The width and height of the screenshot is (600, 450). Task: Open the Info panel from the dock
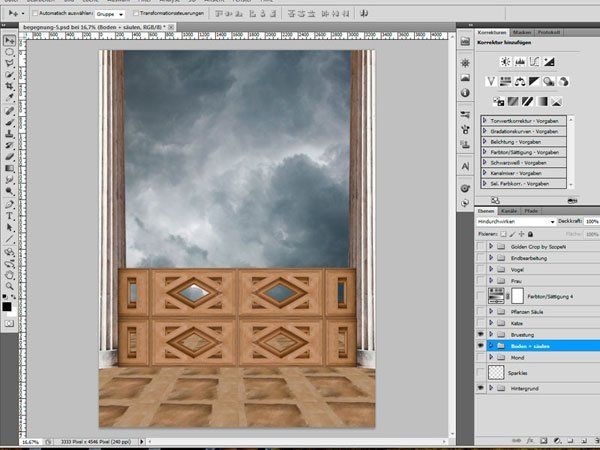click(x=465, y=93)
